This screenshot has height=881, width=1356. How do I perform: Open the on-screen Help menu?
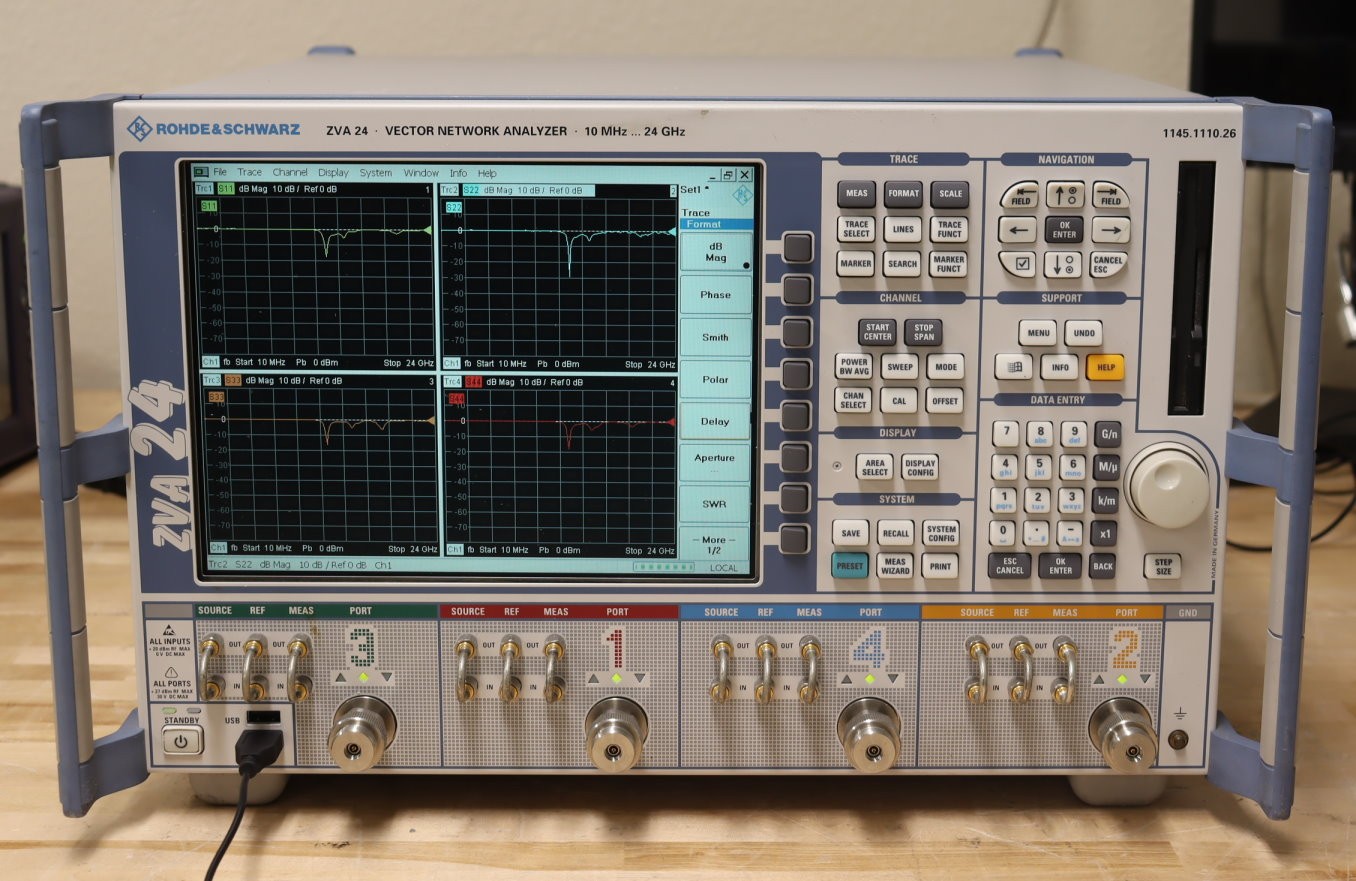tap(487, 173)
